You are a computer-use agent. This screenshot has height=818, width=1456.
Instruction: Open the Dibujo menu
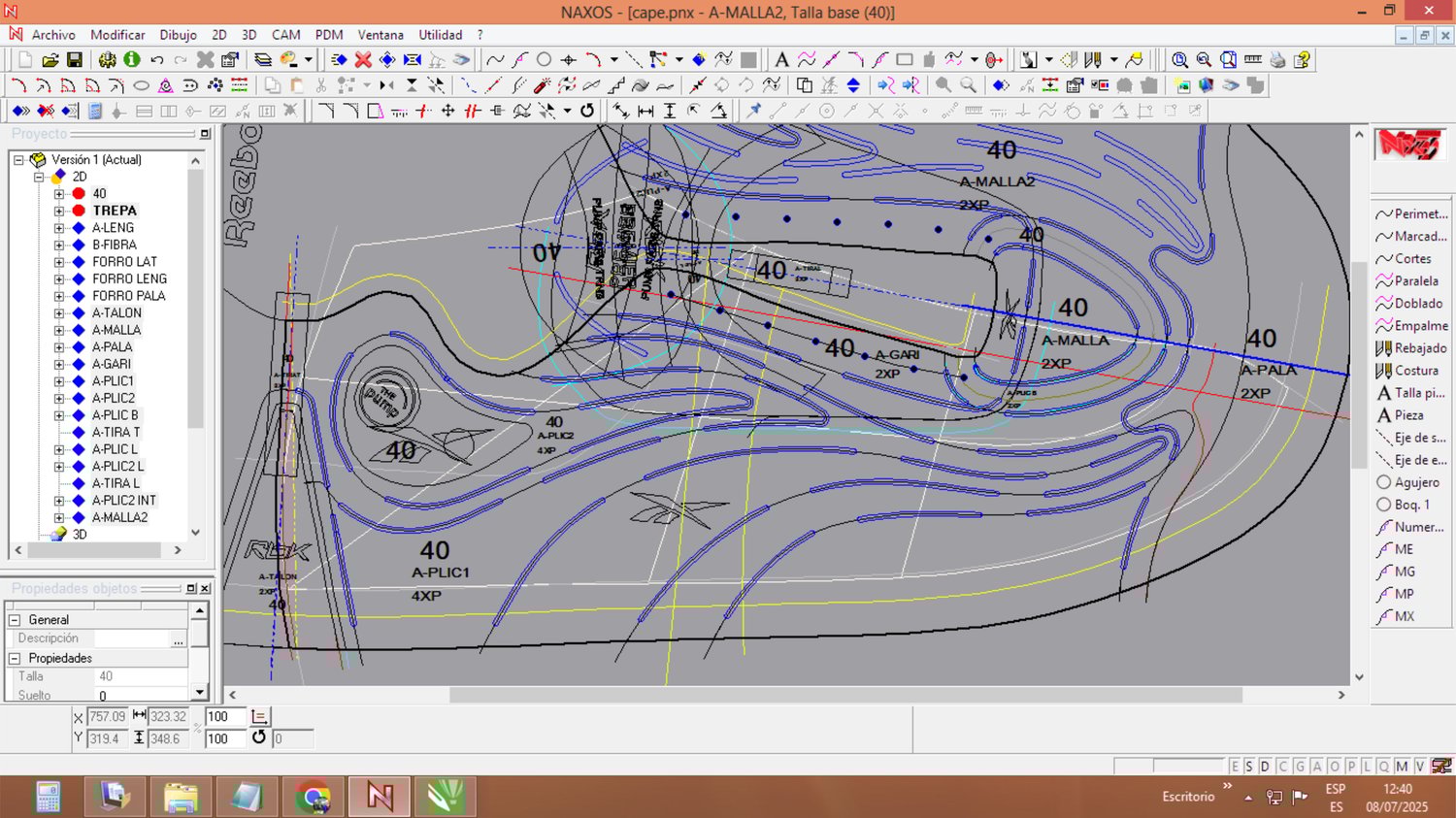tap(179, 35)
